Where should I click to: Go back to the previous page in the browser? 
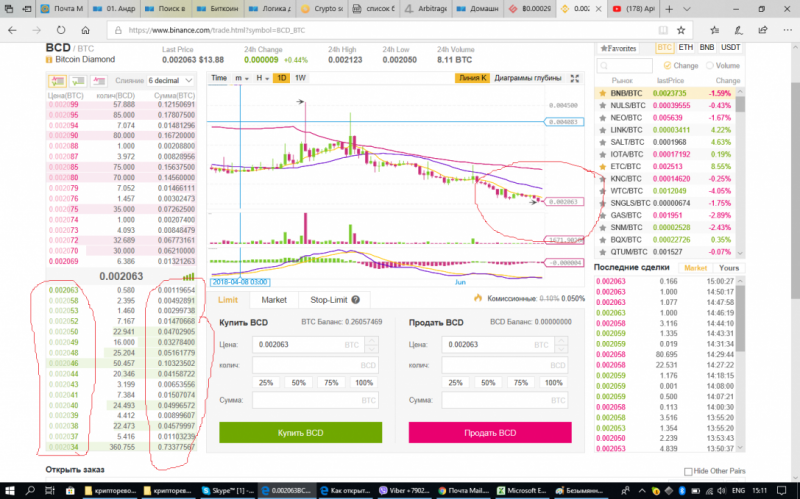click(12, 30)
